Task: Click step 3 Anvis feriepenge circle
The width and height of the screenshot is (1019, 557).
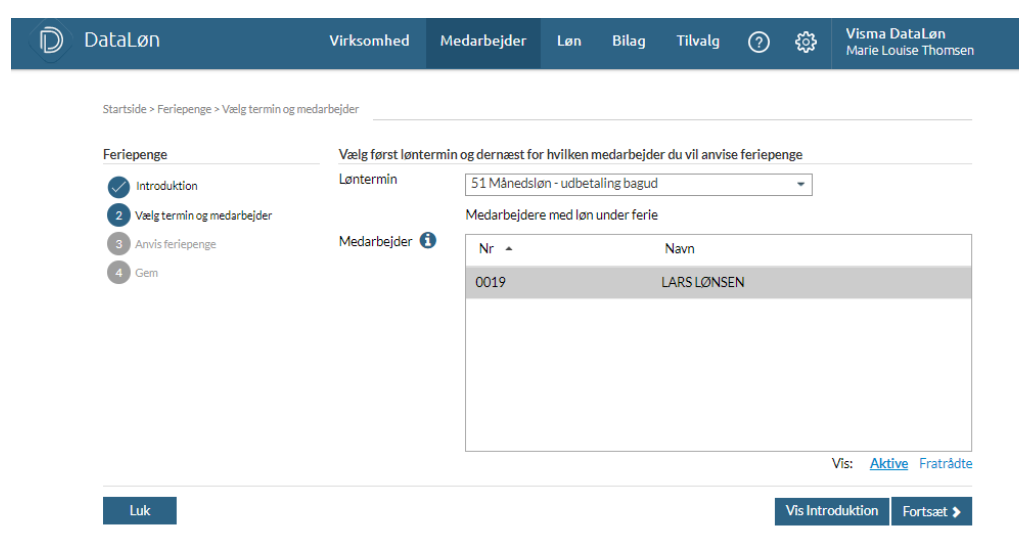Action: [x=119, y=244]
